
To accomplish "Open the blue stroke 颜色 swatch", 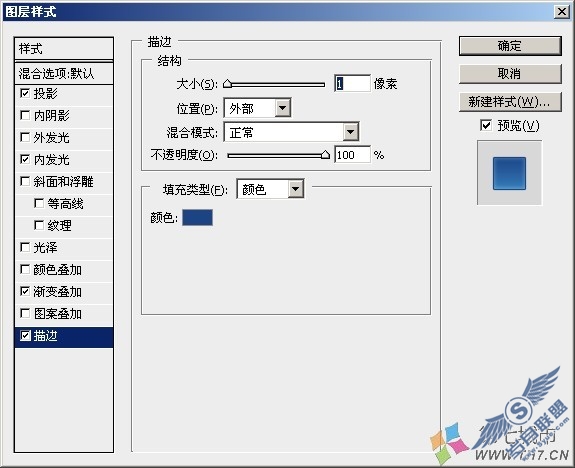I will pyautogui.click(x=197, y=217).
